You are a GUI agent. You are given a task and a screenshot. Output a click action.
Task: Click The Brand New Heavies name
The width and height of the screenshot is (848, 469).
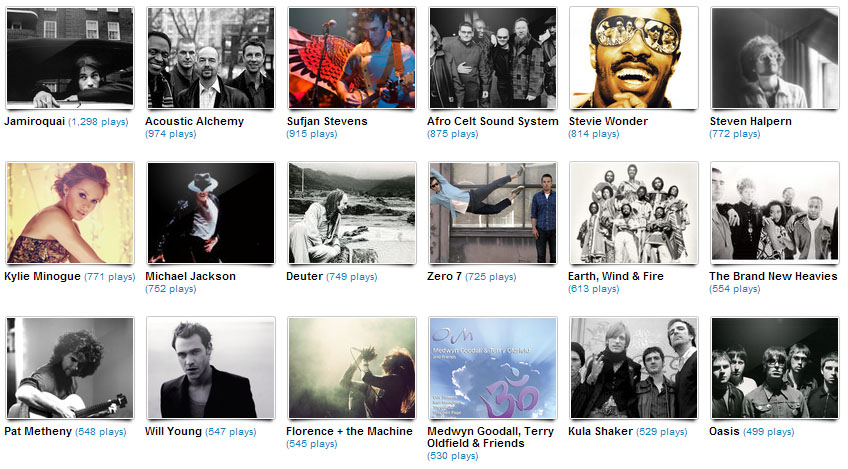tap(773, 276)
